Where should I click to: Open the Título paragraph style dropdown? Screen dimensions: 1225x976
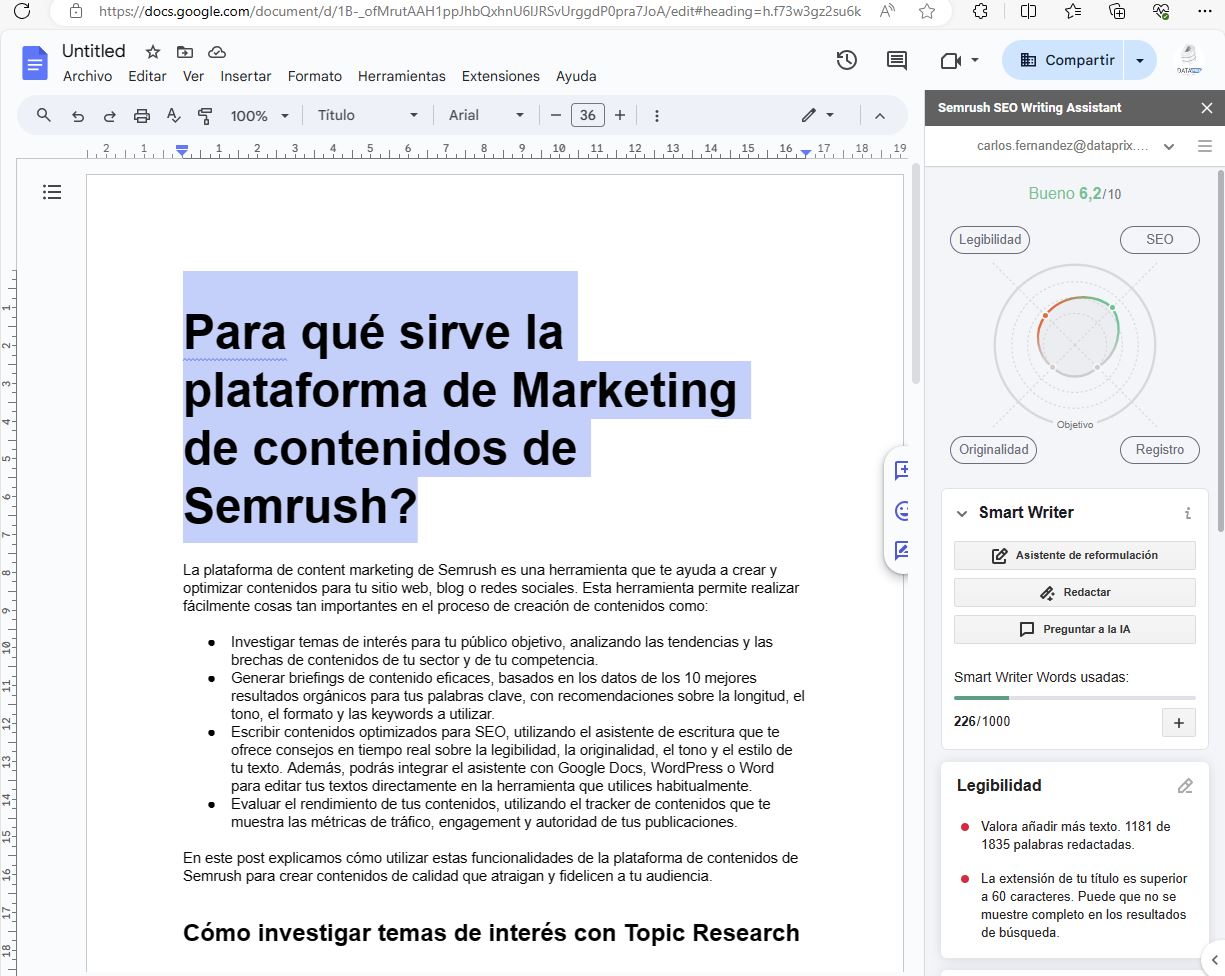click(367, 116)
